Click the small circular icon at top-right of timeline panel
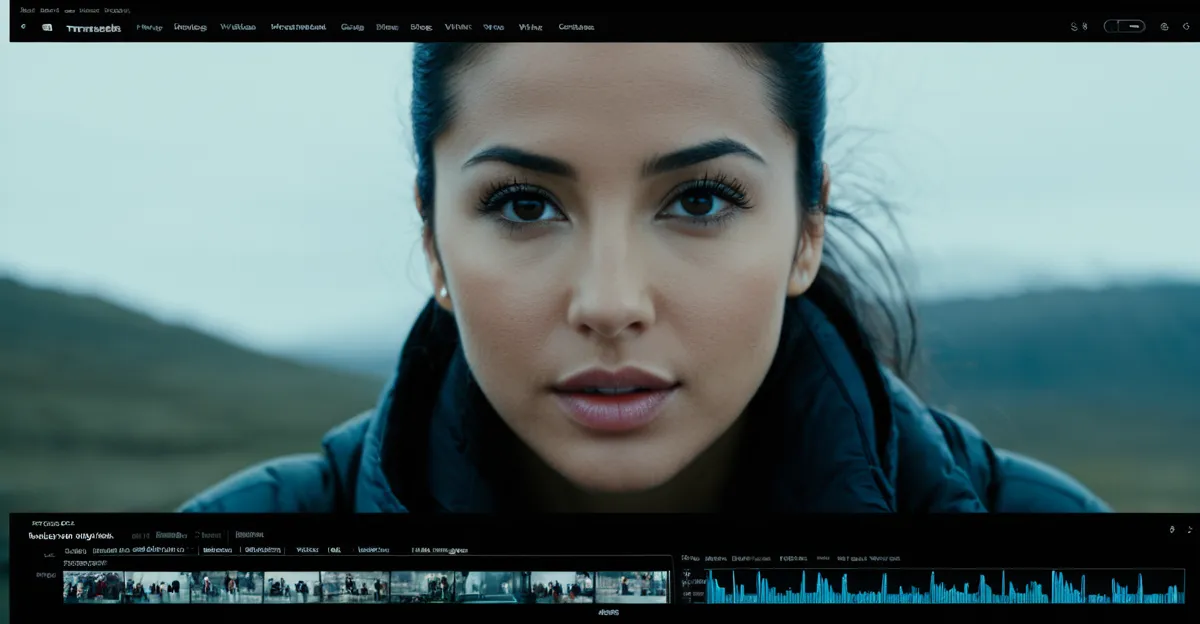Viewport: 1200px width, 624px height. pyautogui.click(x=1172, y=529)
